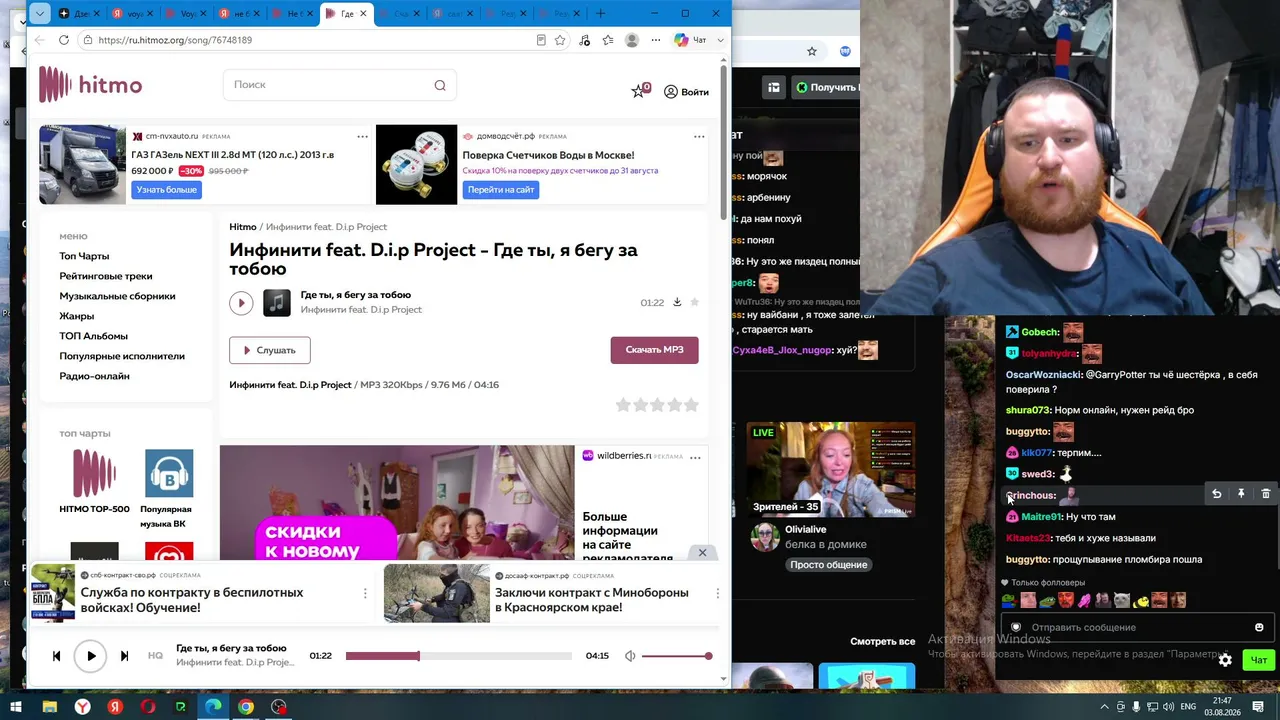Click the search magnifier in hitmo search box
Viewport: 1280px width, 720px height.
tap(440, 85)
